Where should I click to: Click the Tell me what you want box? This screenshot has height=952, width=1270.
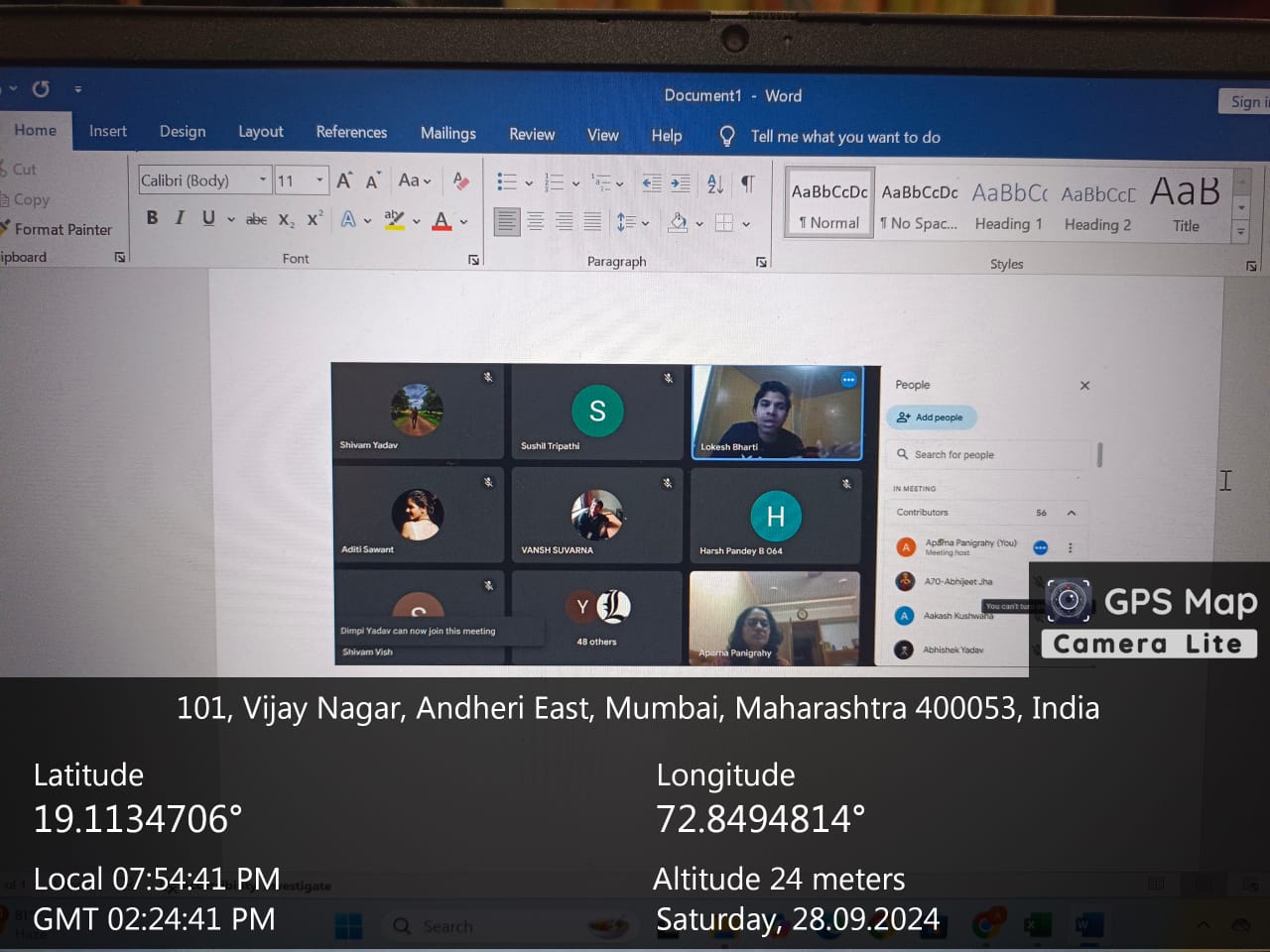(x=844, y=137)
